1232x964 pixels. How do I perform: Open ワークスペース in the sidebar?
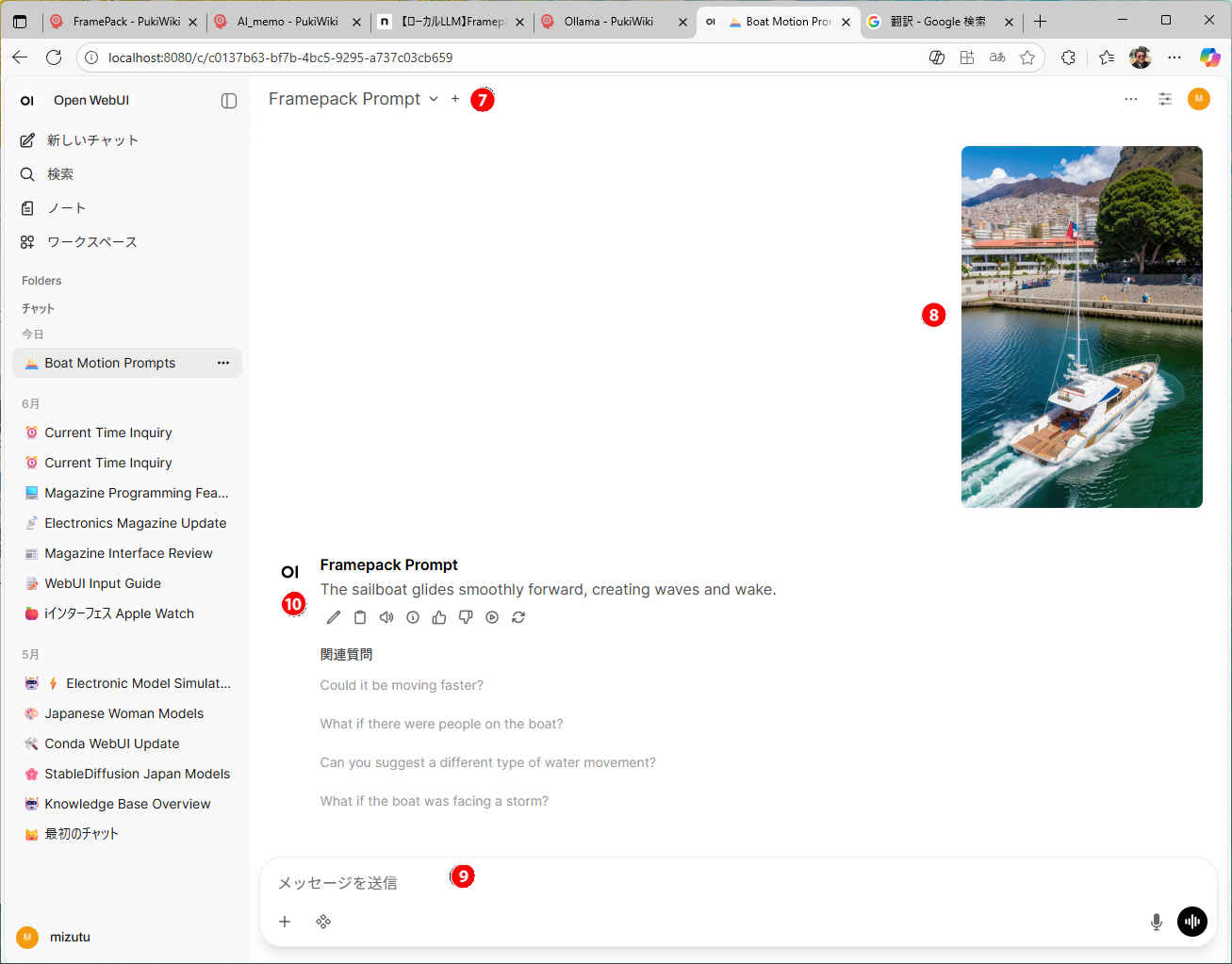tap(91, 242)
